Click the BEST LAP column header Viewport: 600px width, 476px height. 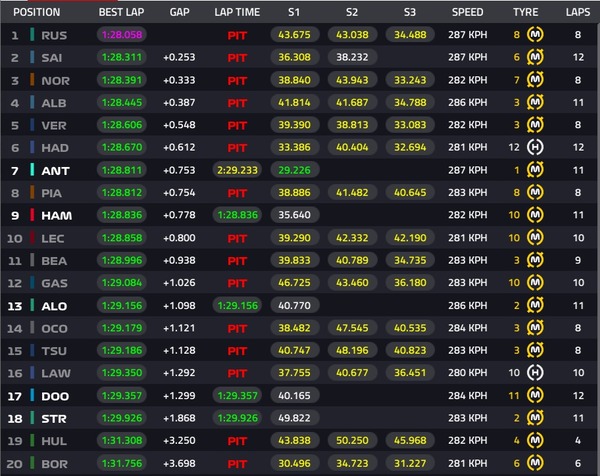(x=121, y=12)
